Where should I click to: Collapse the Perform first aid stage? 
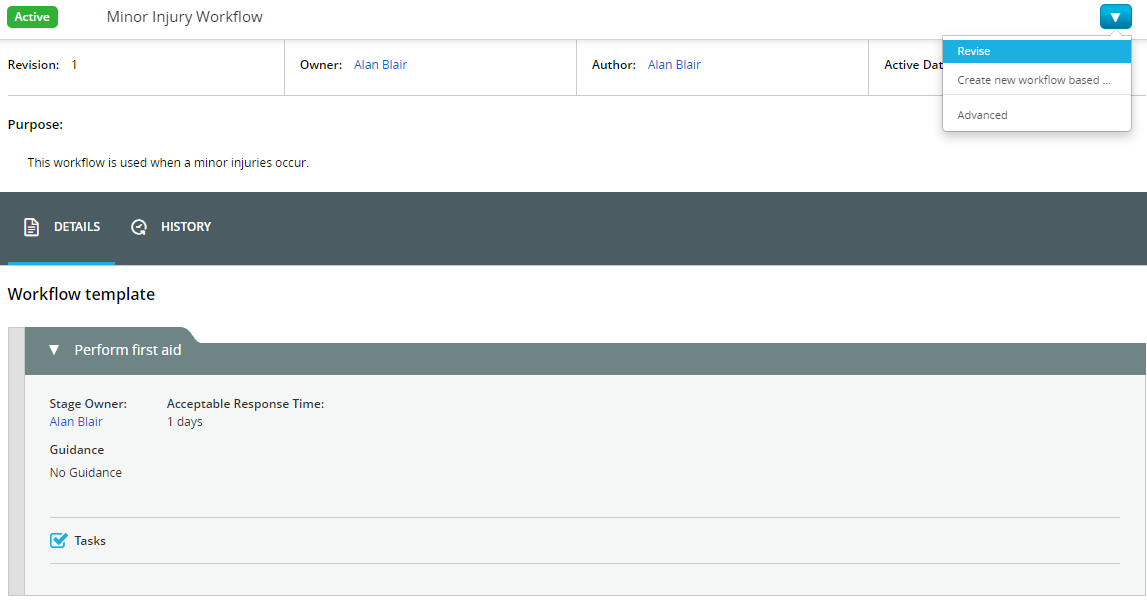point(53,350)
